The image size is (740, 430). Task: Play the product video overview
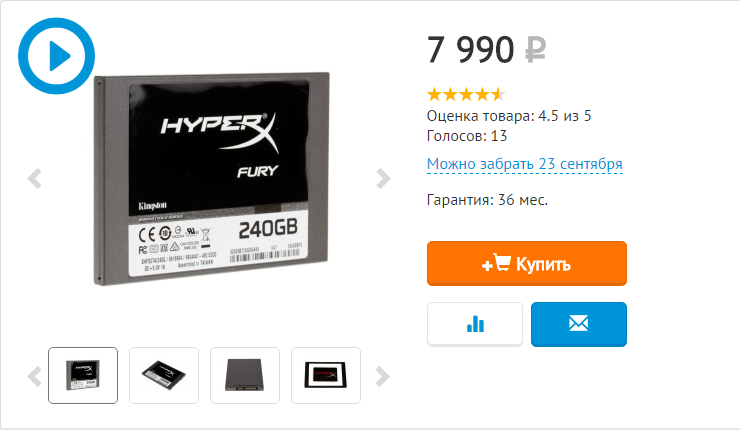point(57,56)
